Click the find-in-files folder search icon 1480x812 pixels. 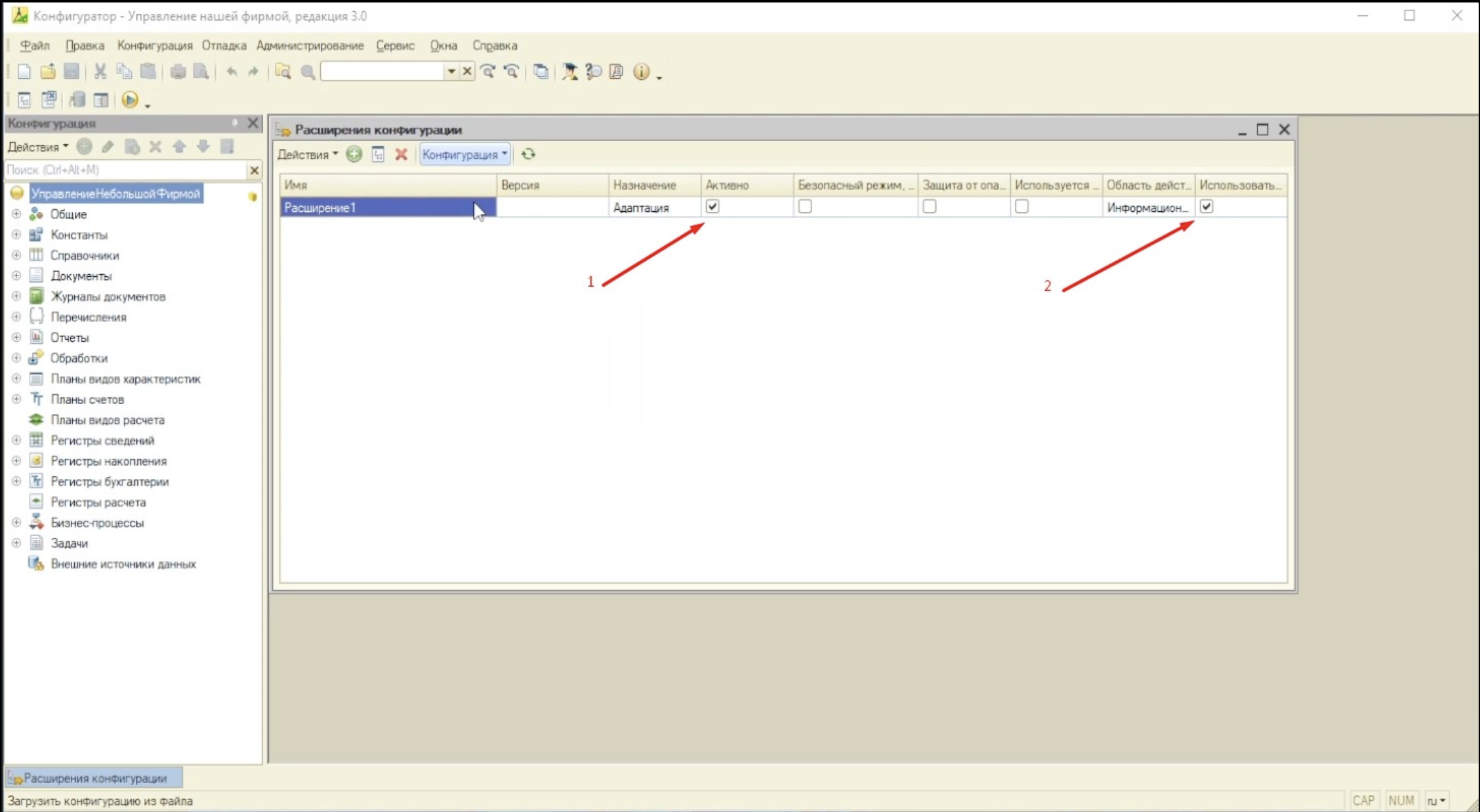[283, 71]
